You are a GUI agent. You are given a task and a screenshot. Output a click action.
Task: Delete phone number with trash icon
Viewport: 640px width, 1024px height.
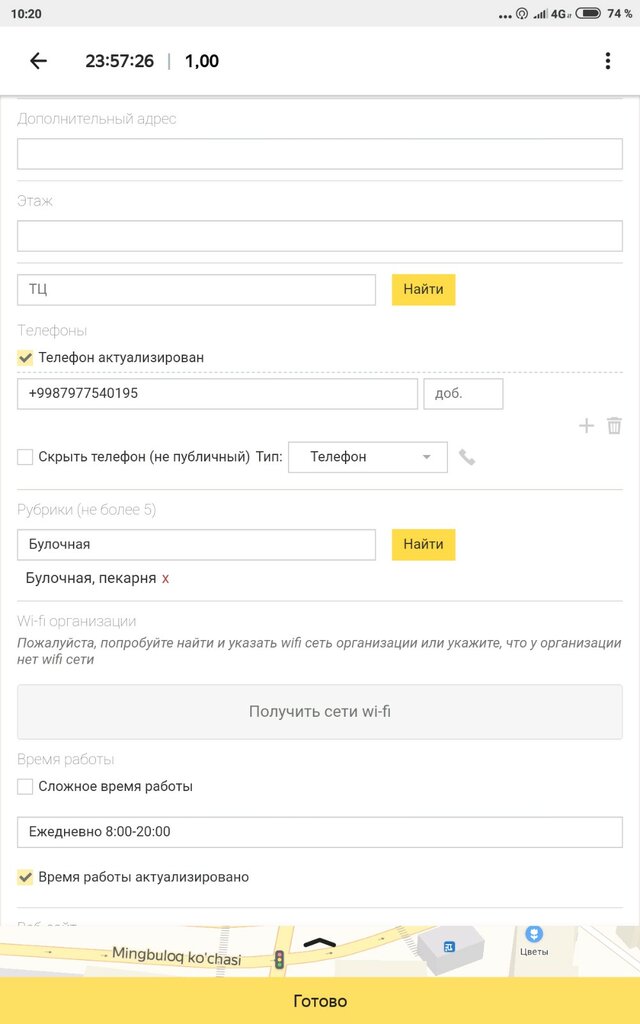[x=614, y=426]
